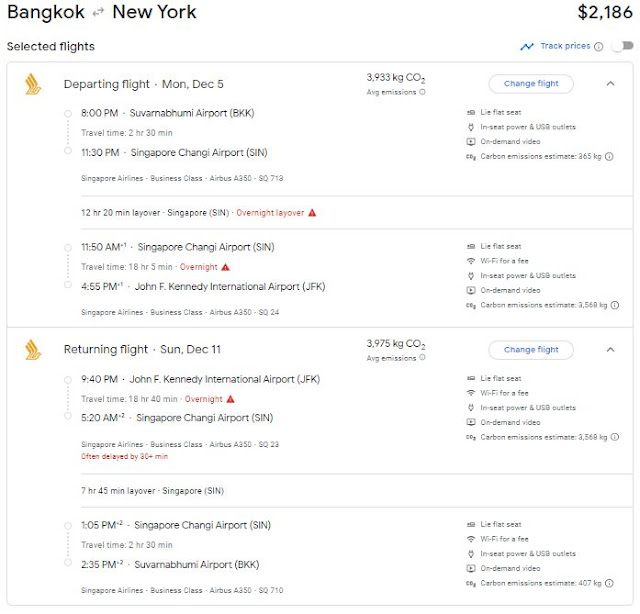This screenshot has height=614, width=640.
Task: Click '4:55 PM John F. Kennedy International Airport' line
Action: coord(203,287)
